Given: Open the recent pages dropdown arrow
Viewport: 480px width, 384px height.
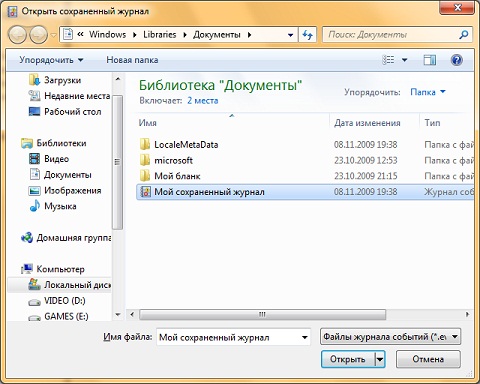Looking at the screenshot, I should tap(53, 35).
